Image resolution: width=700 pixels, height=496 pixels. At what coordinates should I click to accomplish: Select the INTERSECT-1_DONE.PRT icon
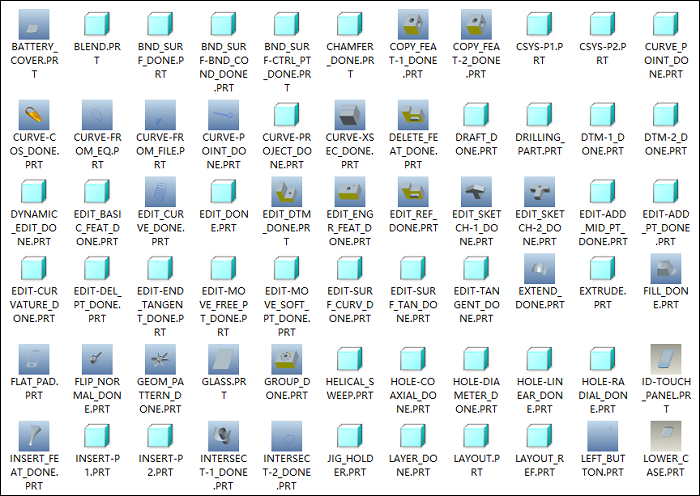tap(224, 436)
